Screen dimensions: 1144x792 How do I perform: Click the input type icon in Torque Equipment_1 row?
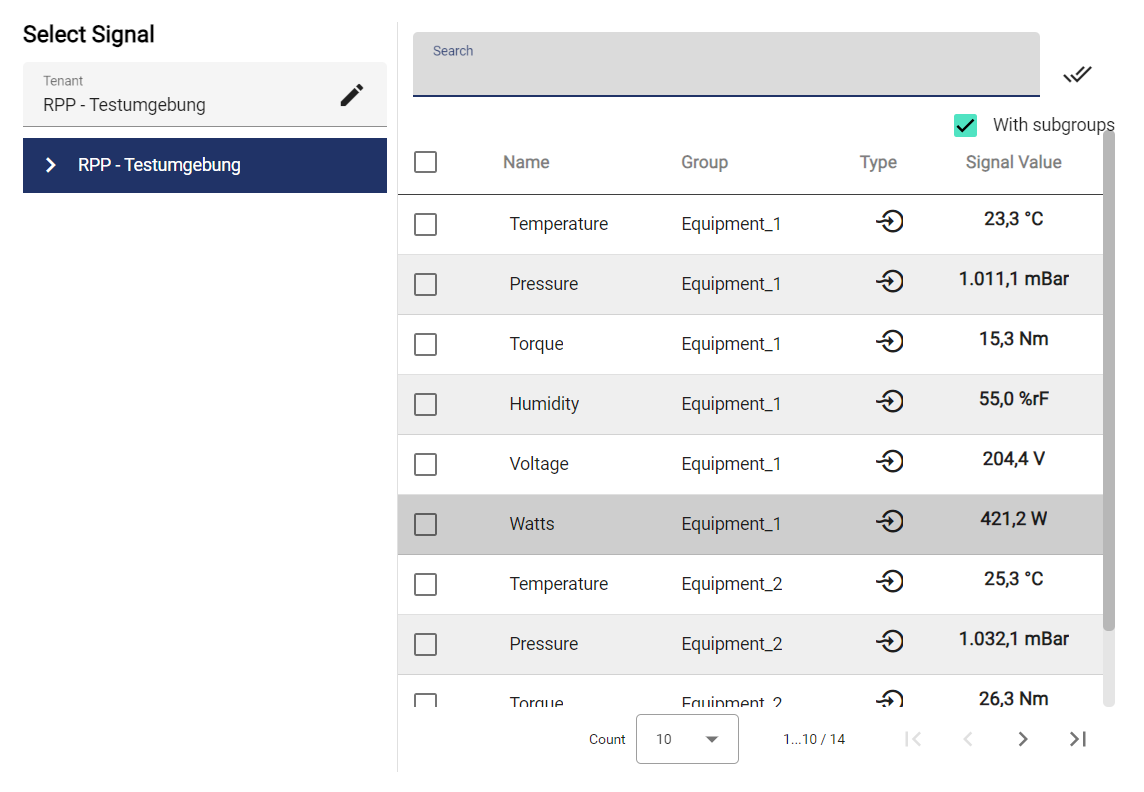tap(889, 342)
